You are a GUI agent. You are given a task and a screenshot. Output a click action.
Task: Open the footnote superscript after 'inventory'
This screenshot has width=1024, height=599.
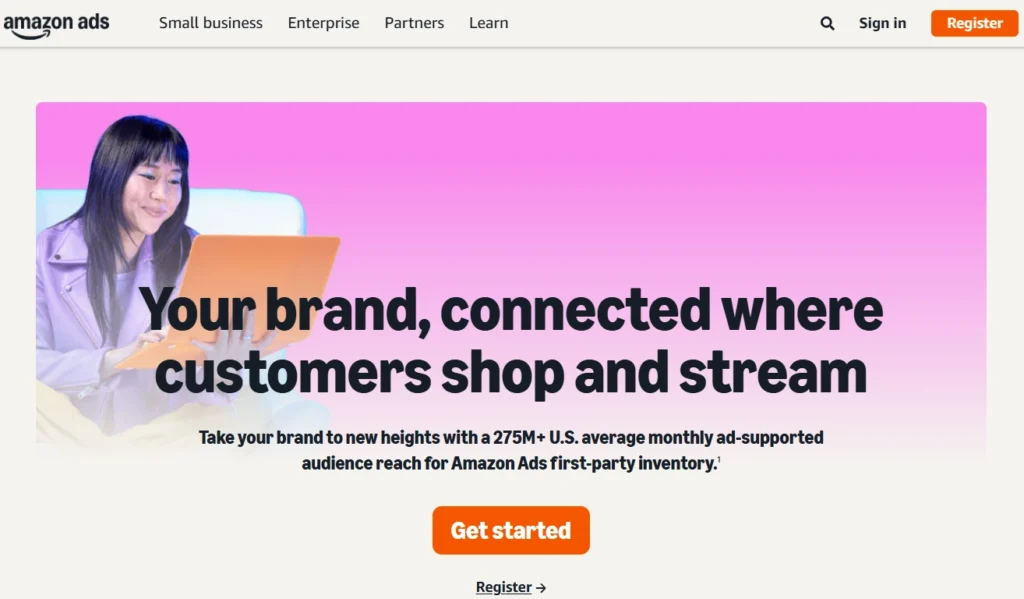click(x=721, y=460)
